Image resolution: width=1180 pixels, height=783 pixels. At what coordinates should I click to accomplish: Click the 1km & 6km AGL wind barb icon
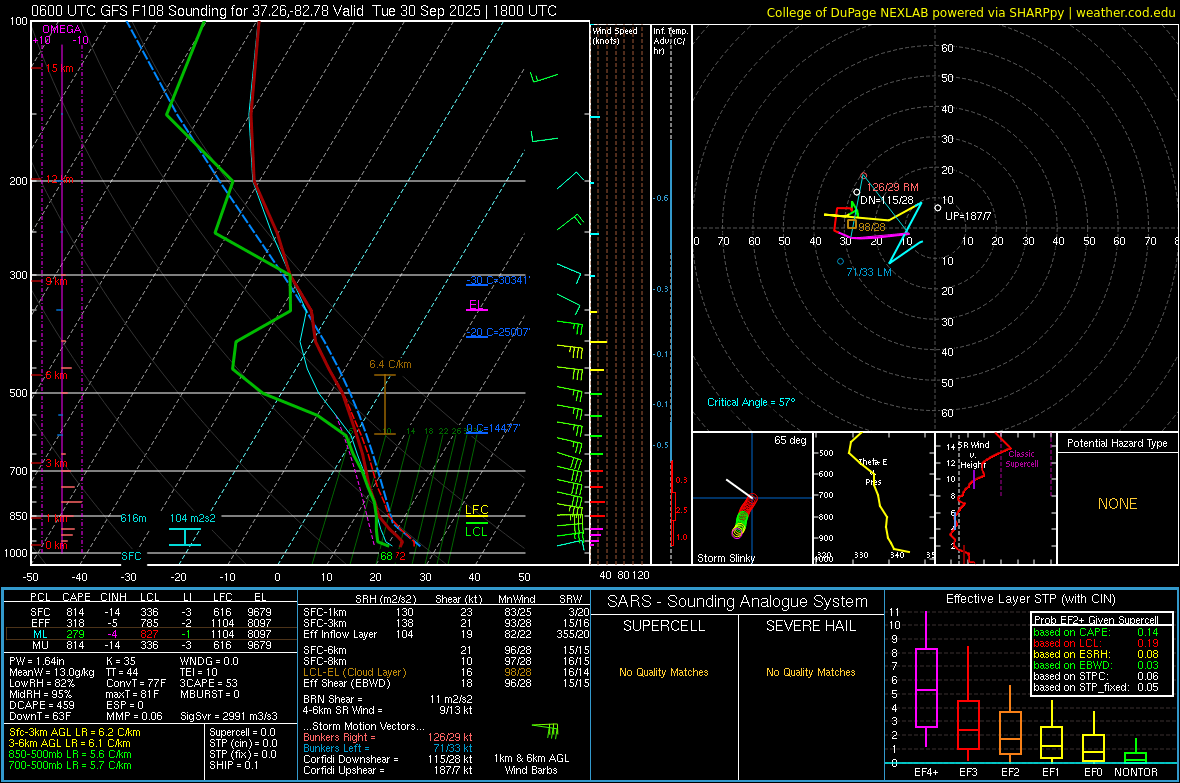546,730
